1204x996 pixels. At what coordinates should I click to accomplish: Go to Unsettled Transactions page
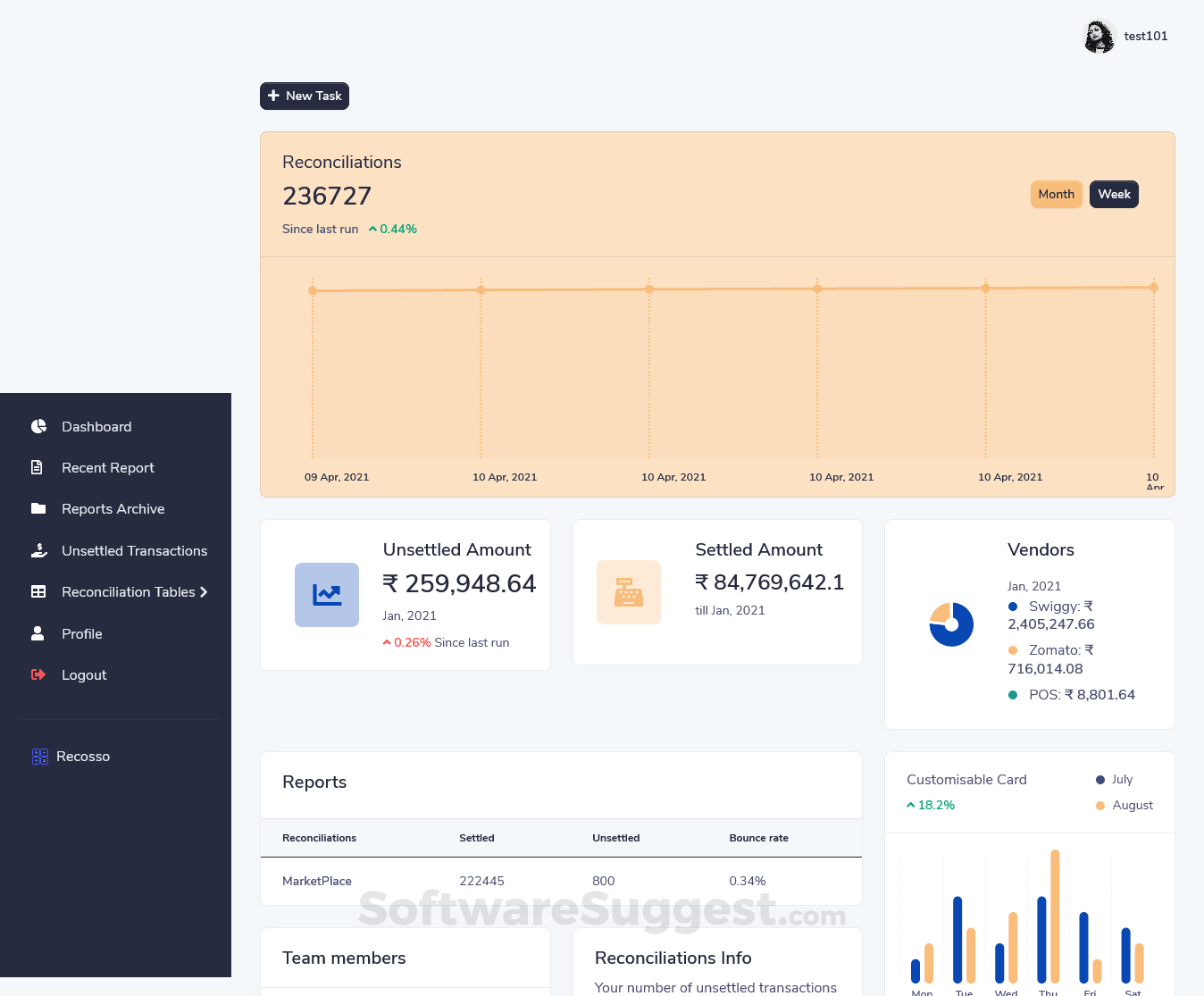pos(134,551)
